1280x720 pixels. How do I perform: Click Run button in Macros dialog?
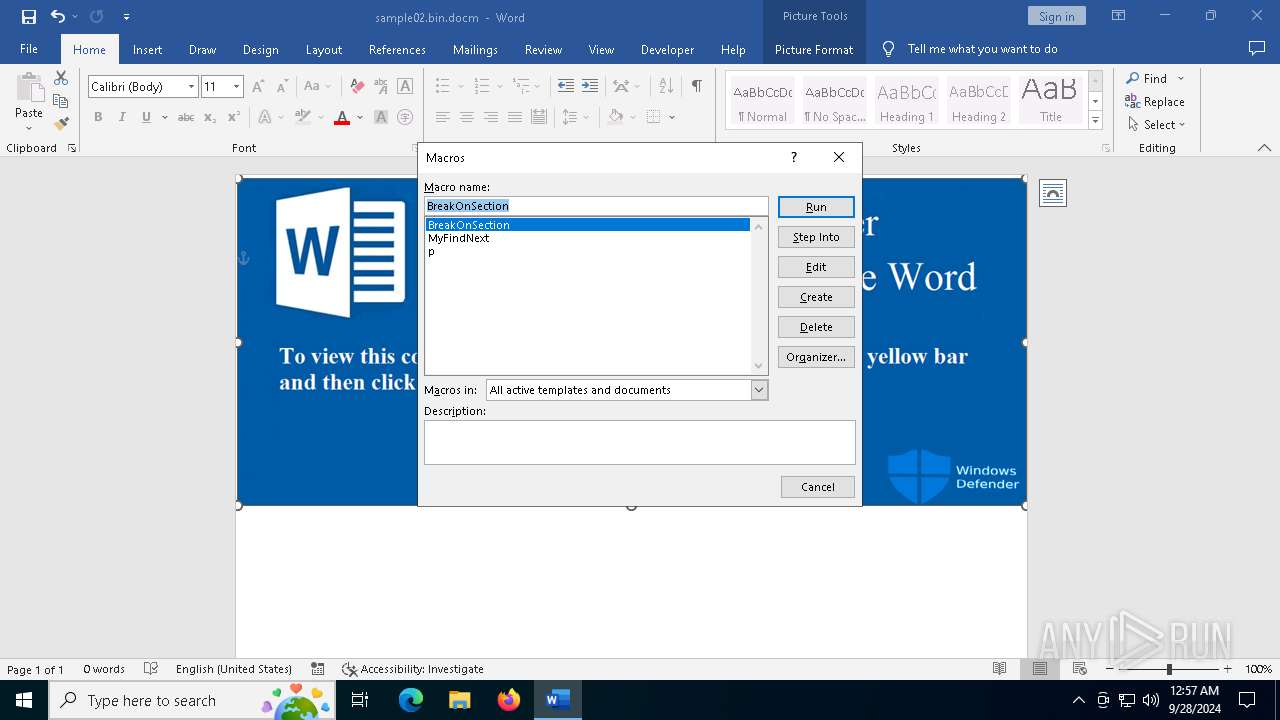[x=816, y=207]
